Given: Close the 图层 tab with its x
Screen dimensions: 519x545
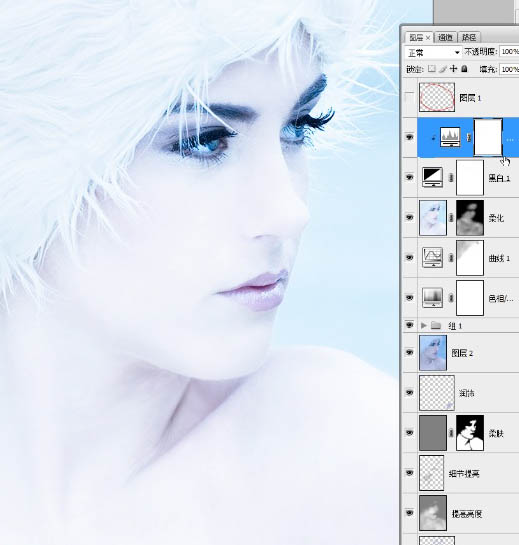Looking at the screenshot, I should (428, 38).
